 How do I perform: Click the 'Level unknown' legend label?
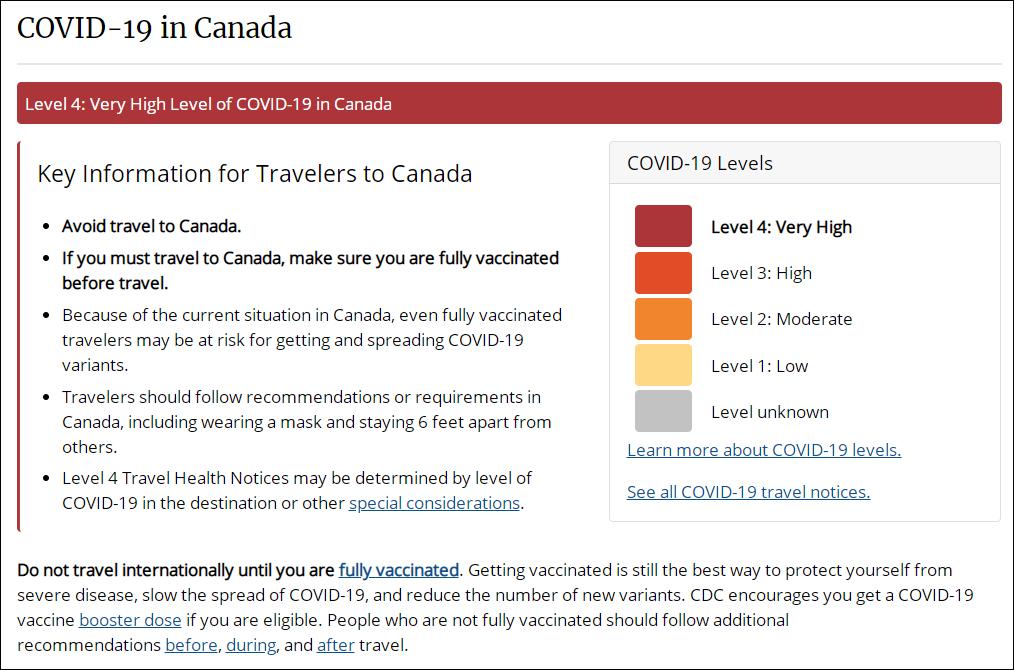(x=770, y=412)
